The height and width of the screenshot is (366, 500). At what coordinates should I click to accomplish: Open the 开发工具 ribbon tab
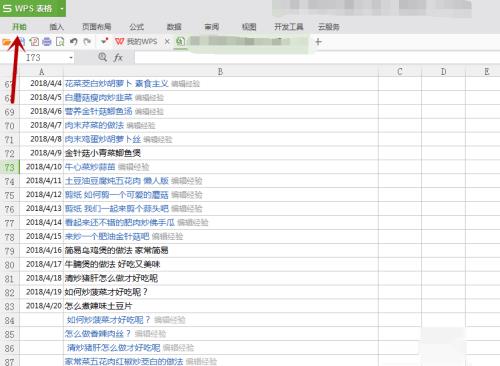(289, 27)
